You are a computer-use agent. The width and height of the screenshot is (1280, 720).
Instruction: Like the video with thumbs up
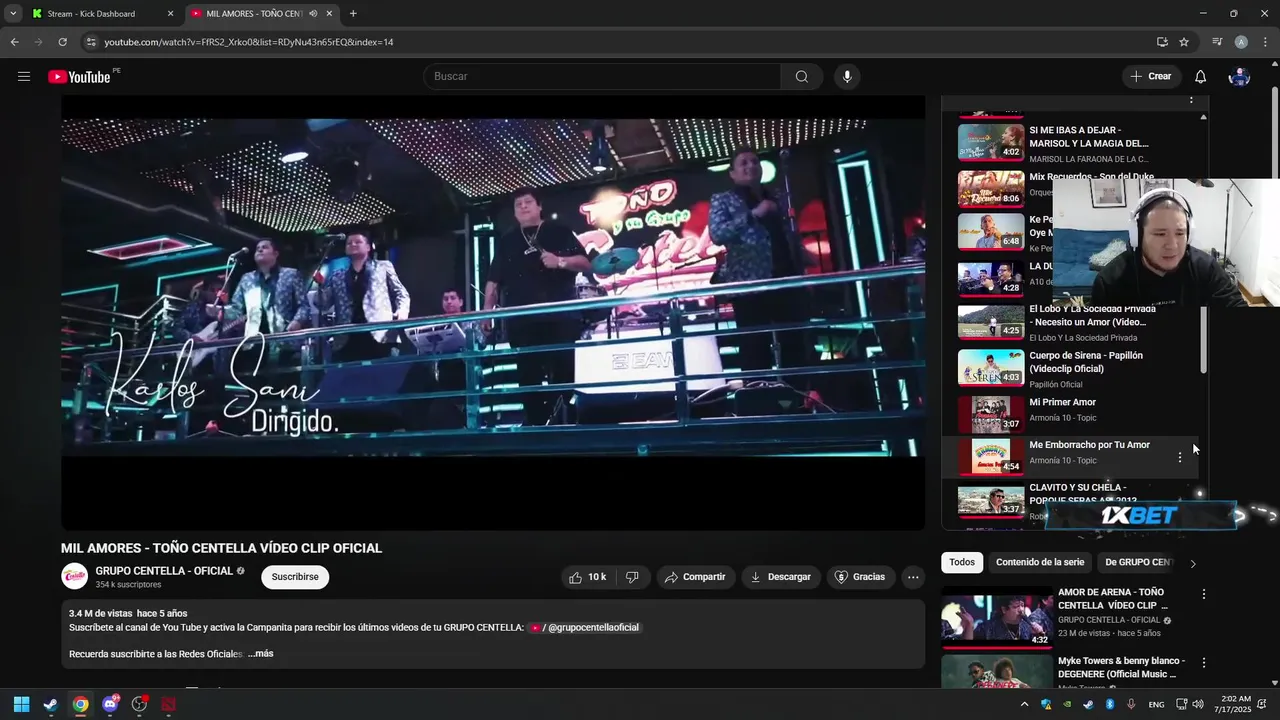point(588,577)
